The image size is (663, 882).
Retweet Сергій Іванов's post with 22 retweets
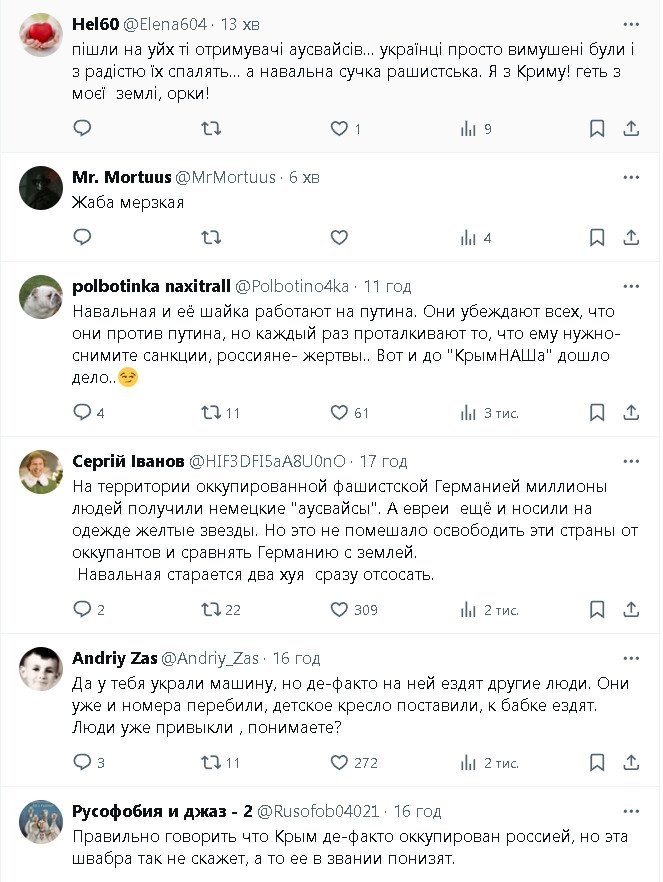pyautogui.click(x=211, y=609)
